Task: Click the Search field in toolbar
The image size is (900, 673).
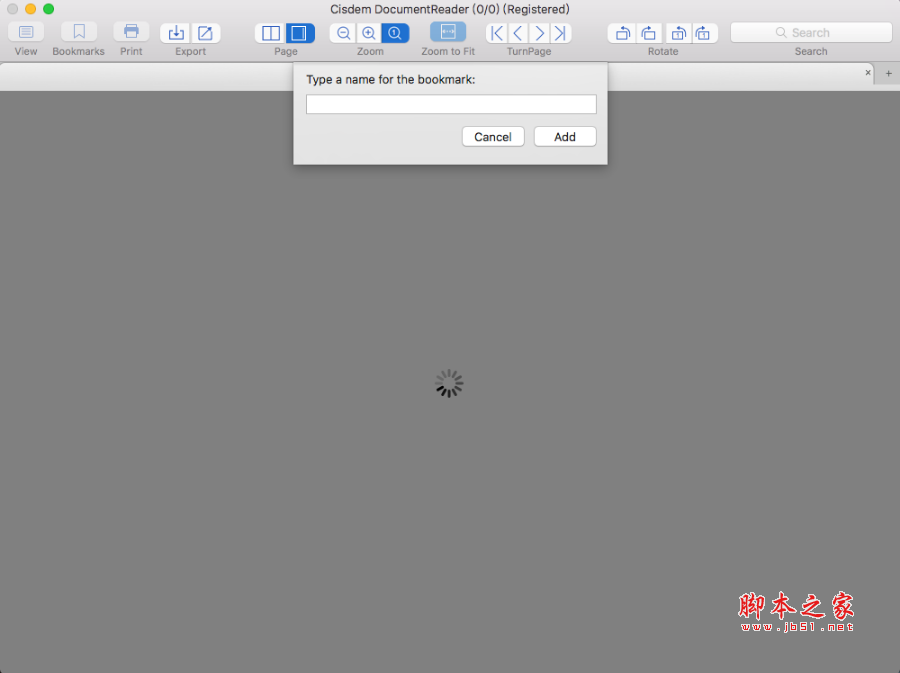Action: [x=811, y=33]
